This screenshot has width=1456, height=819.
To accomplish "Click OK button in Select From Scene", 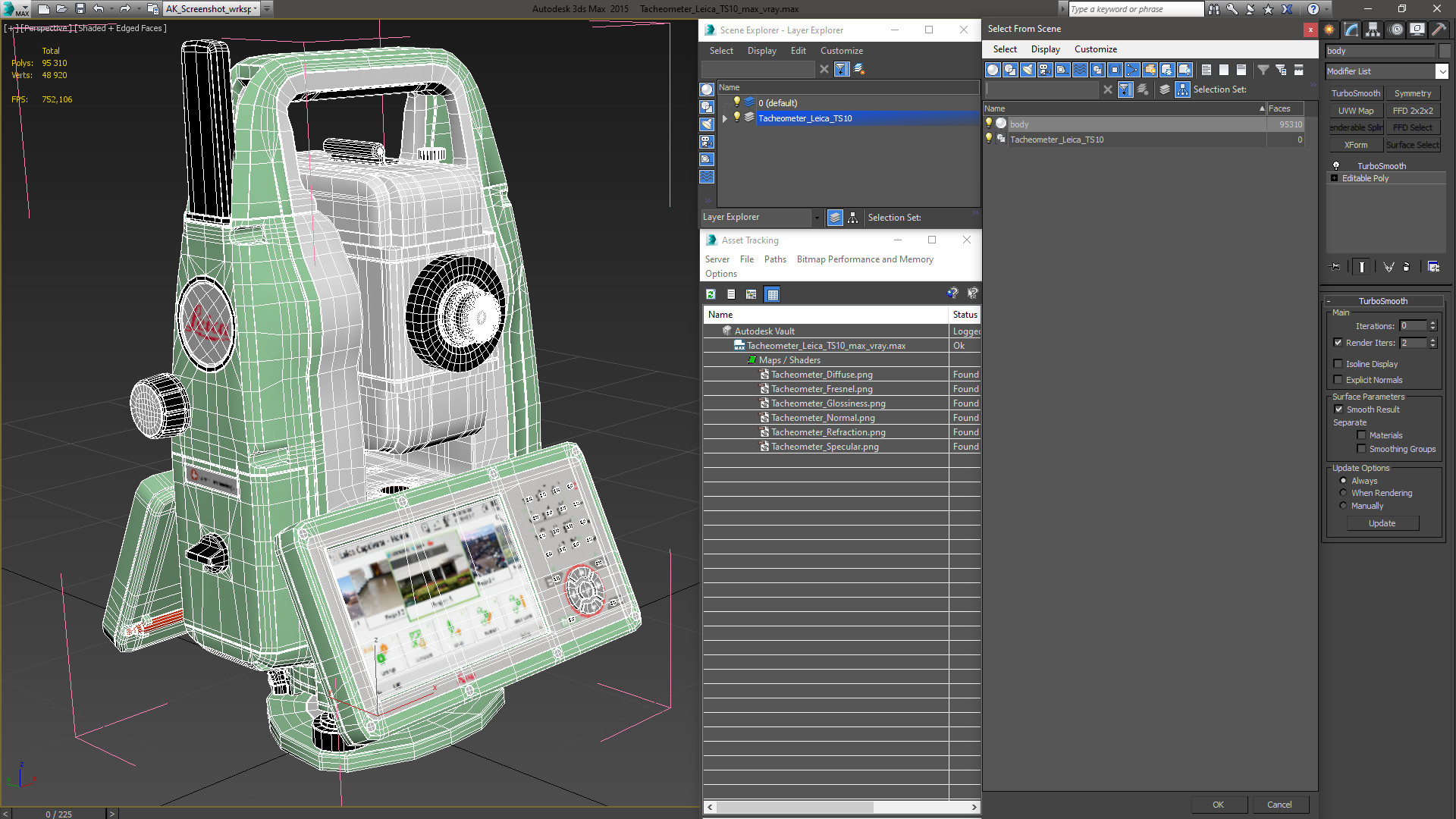I will click(x=1218, y=805).
